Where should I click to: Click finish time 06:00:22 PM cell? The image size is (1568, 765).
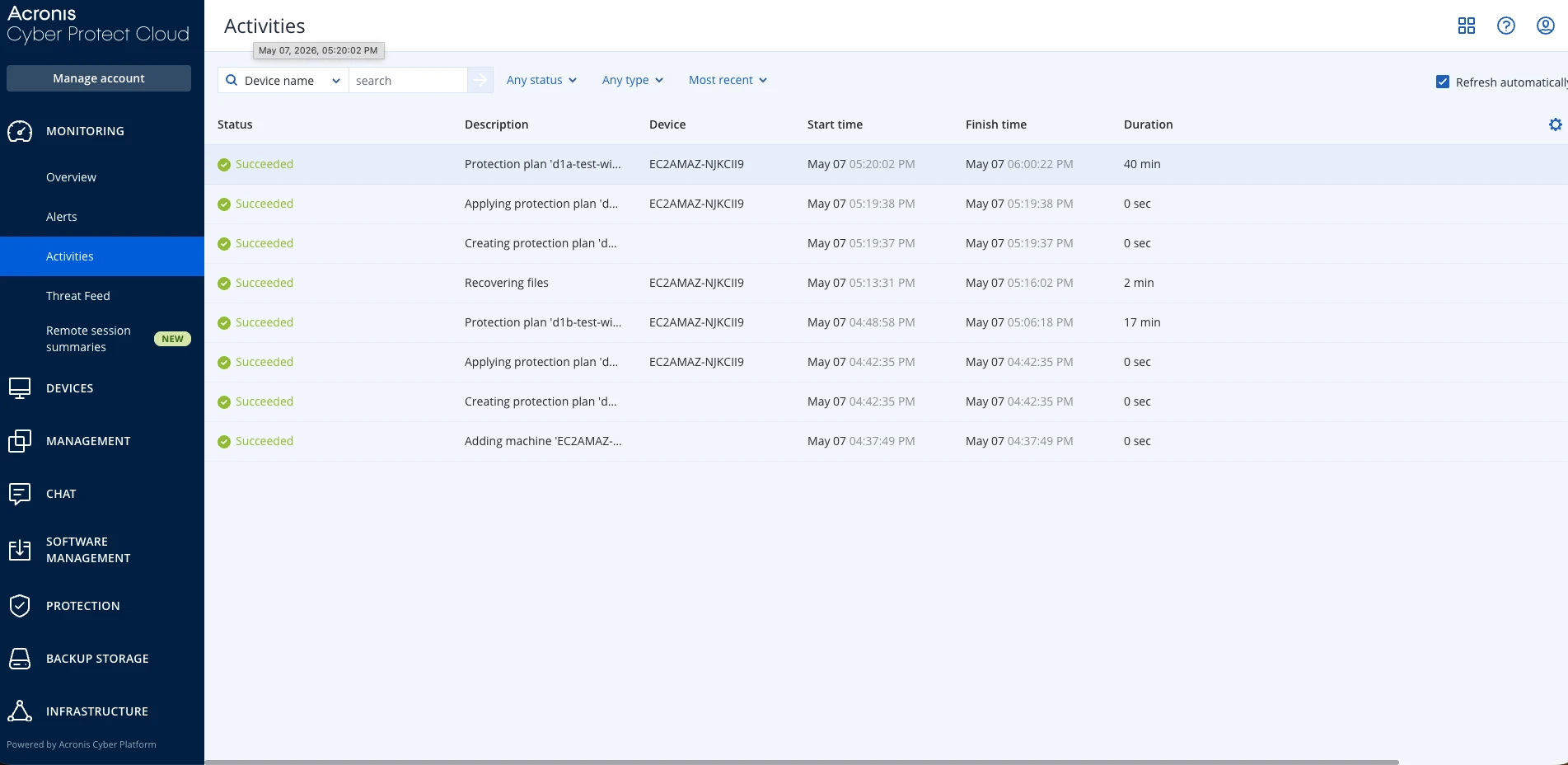(x=1019, y=164)
